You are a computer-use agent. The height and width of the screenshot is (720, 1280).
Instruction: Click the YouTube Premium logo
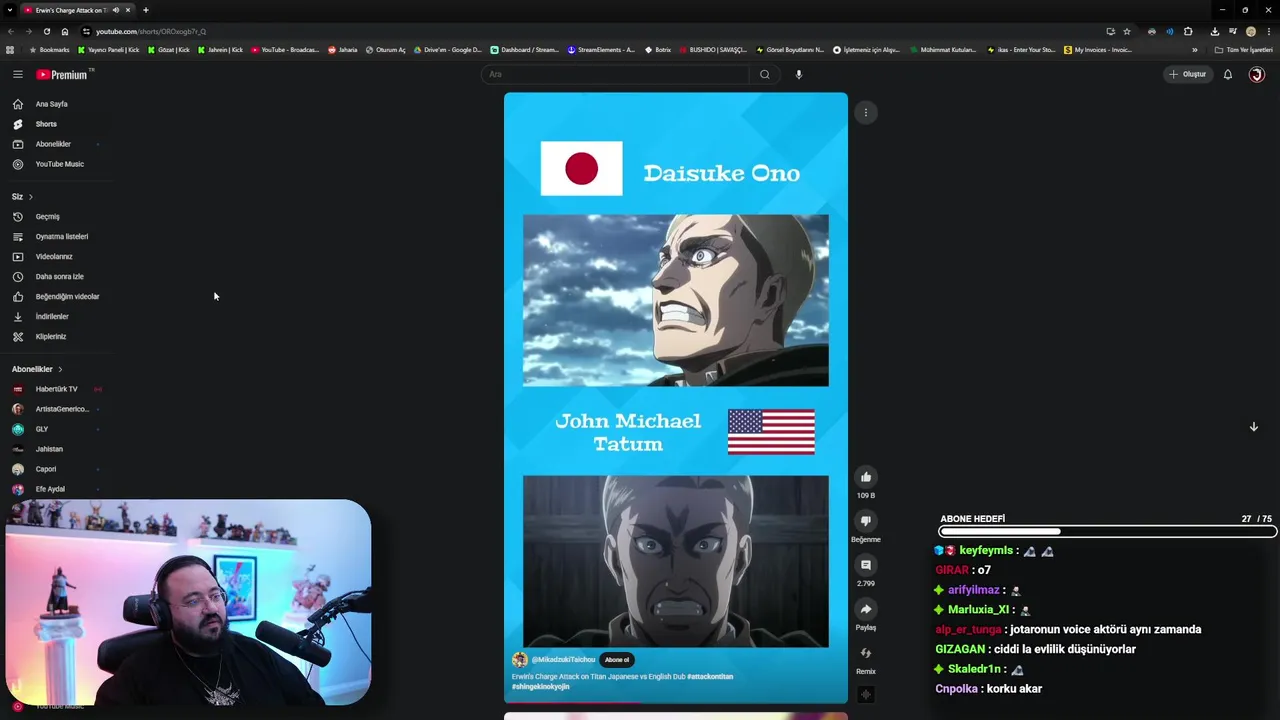point(64,74)
